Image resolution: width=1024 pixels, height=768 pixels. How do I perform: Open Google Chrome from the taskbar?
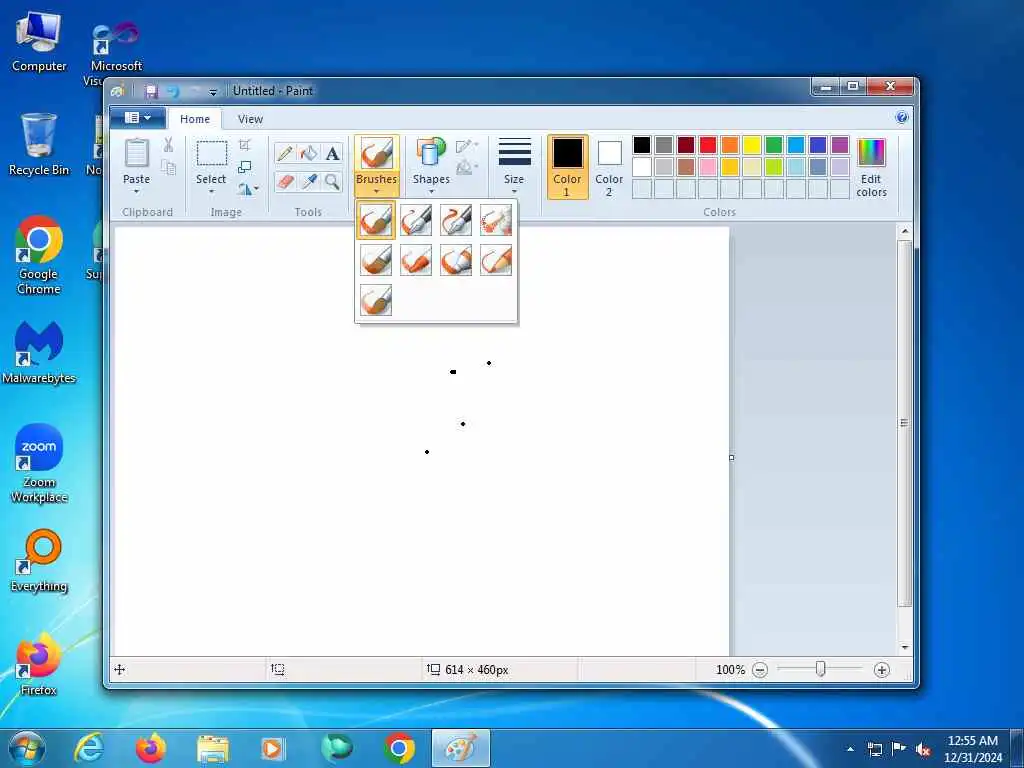(x=399, y=748)
